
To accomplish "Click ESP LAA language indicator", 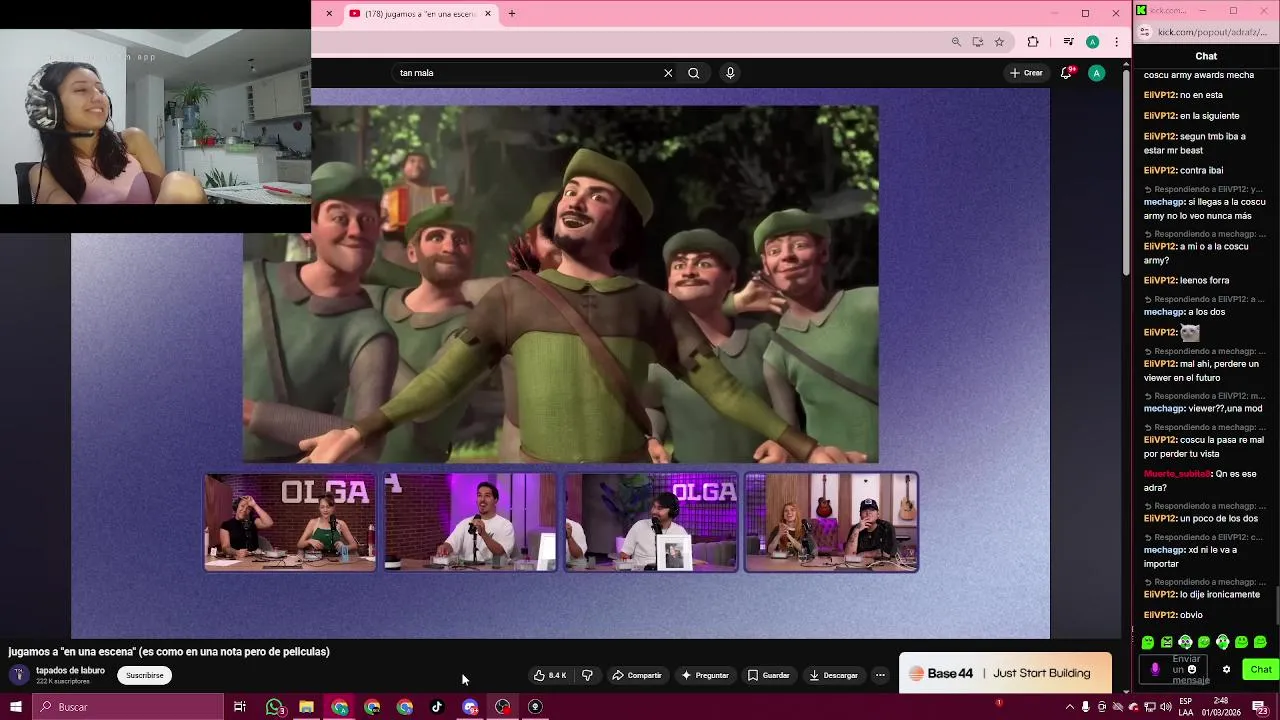I will coord(1185,707).
